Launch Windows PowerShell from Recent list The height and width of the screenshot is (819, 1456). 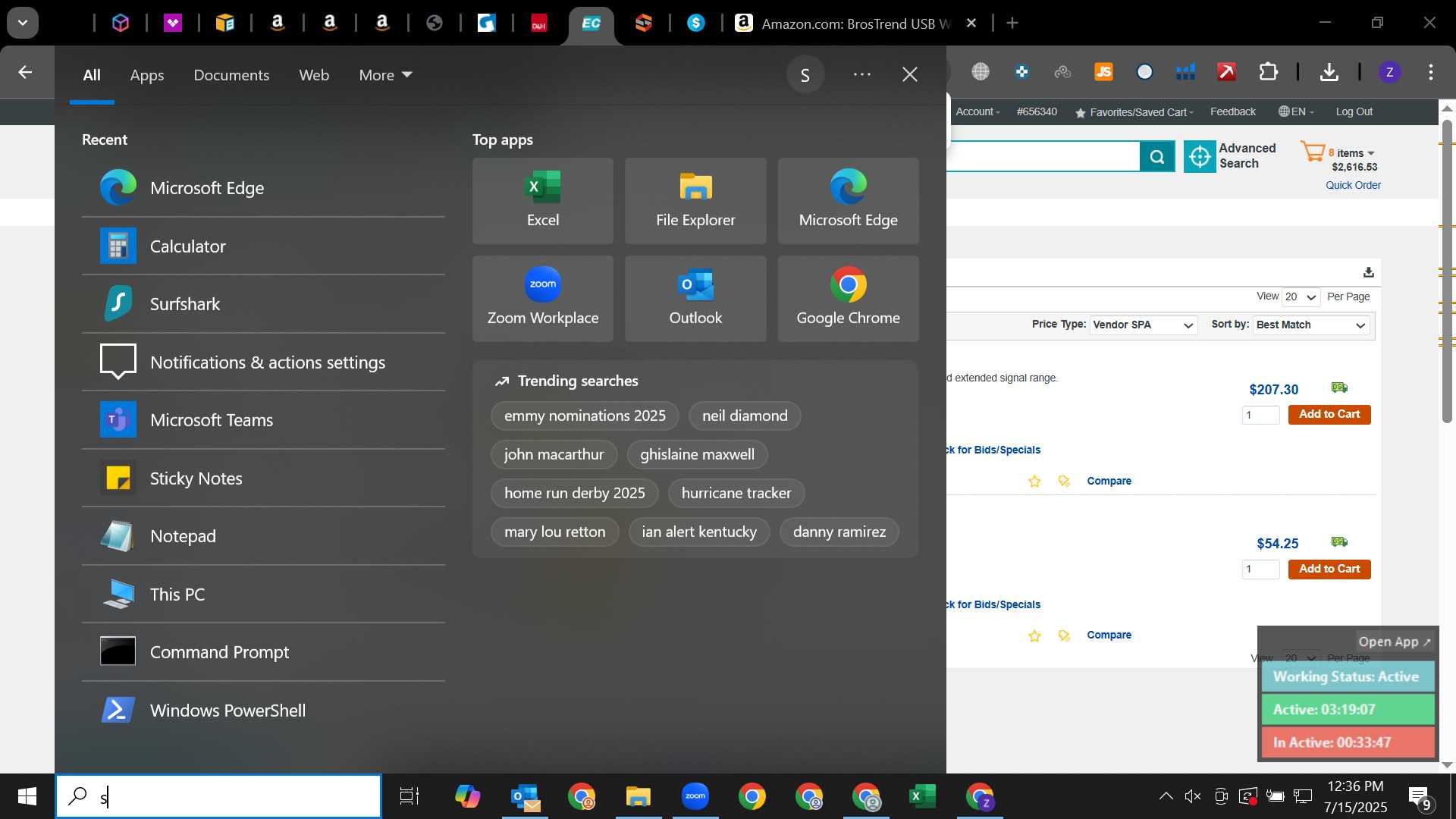coord(263,710)
